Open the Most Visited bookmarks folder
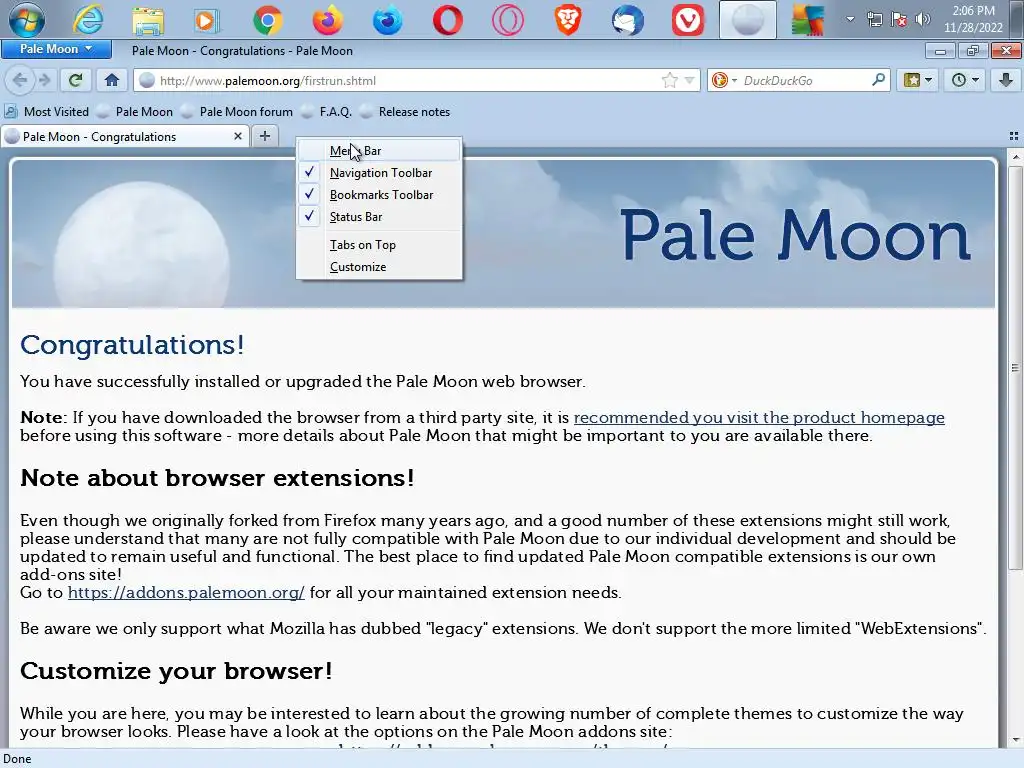 [47, 112]
